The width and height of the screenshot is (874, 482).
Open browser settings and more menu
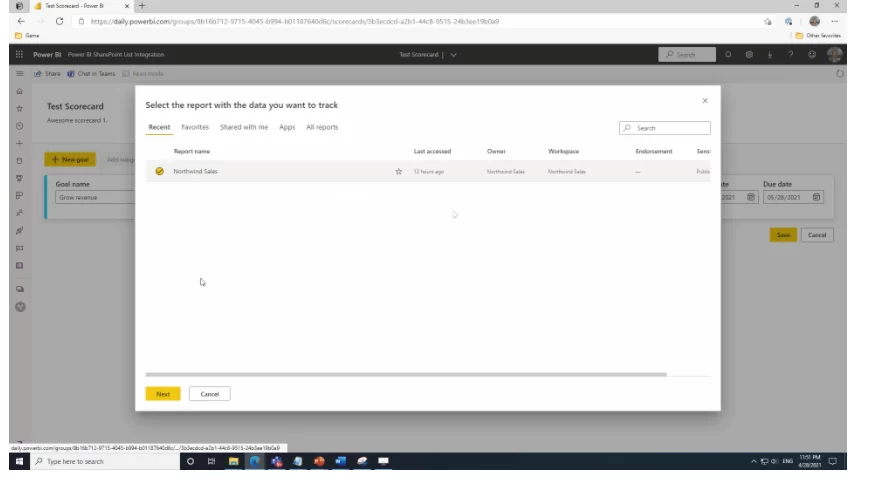click(x=834, y=22)
